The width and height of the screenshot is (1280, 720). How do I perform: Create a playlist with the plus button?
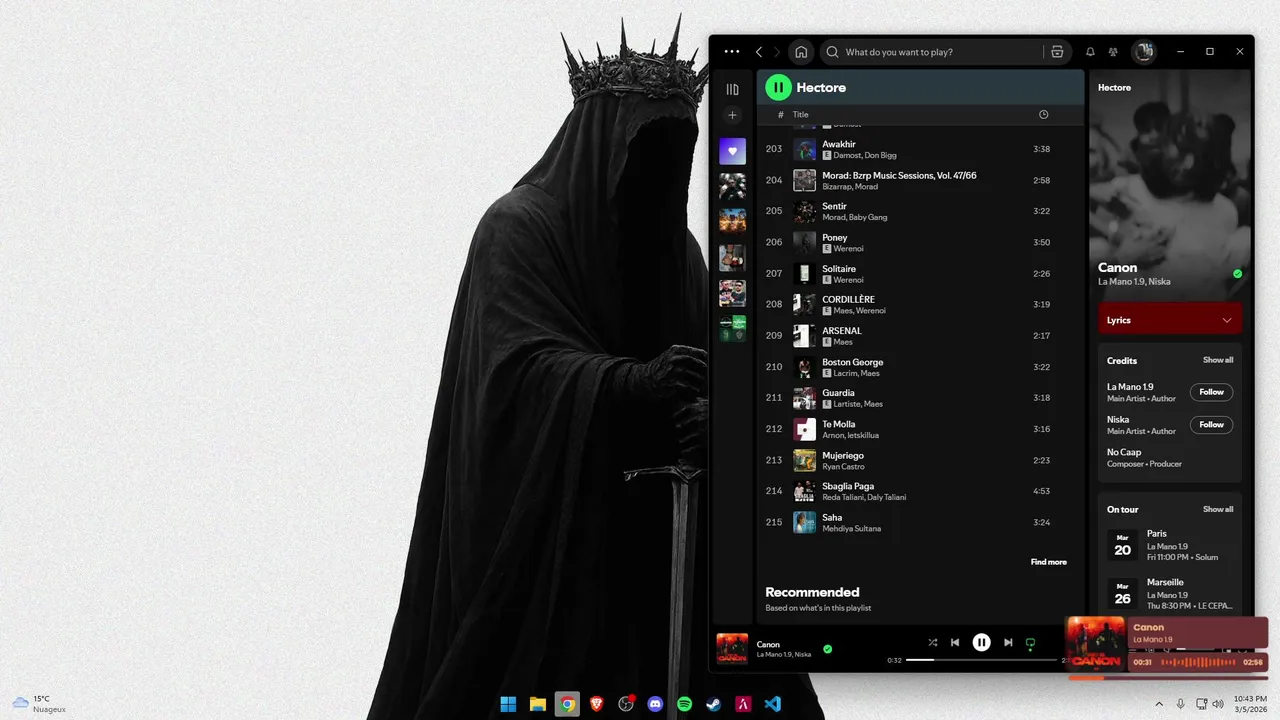pos(732,115)
